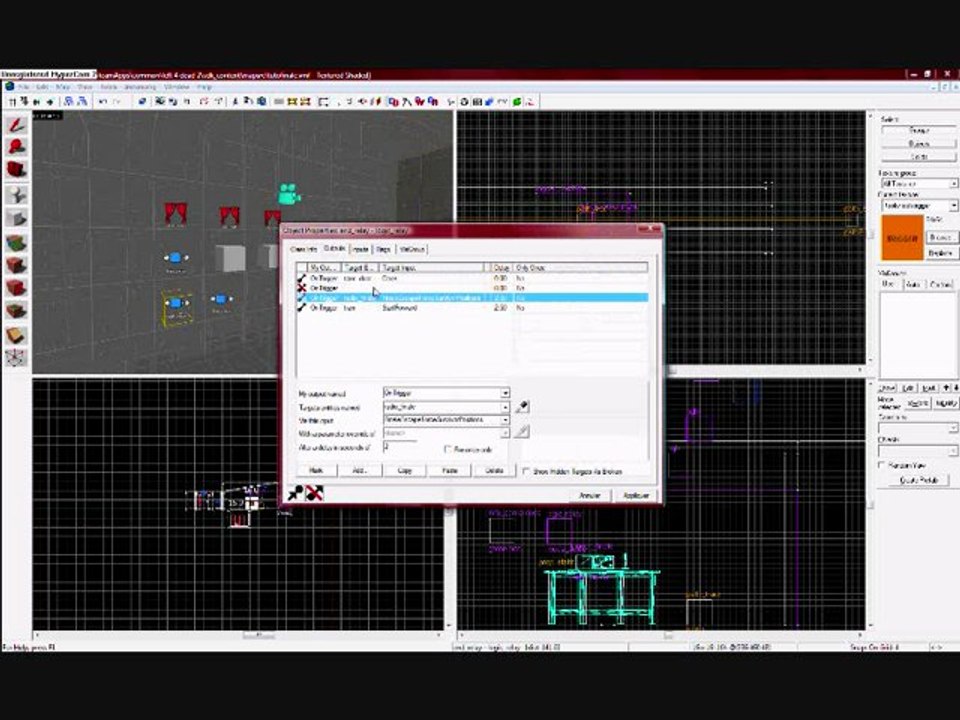Open the Map menu
This screenshot has width=960, height=720.
coord(62,87)
